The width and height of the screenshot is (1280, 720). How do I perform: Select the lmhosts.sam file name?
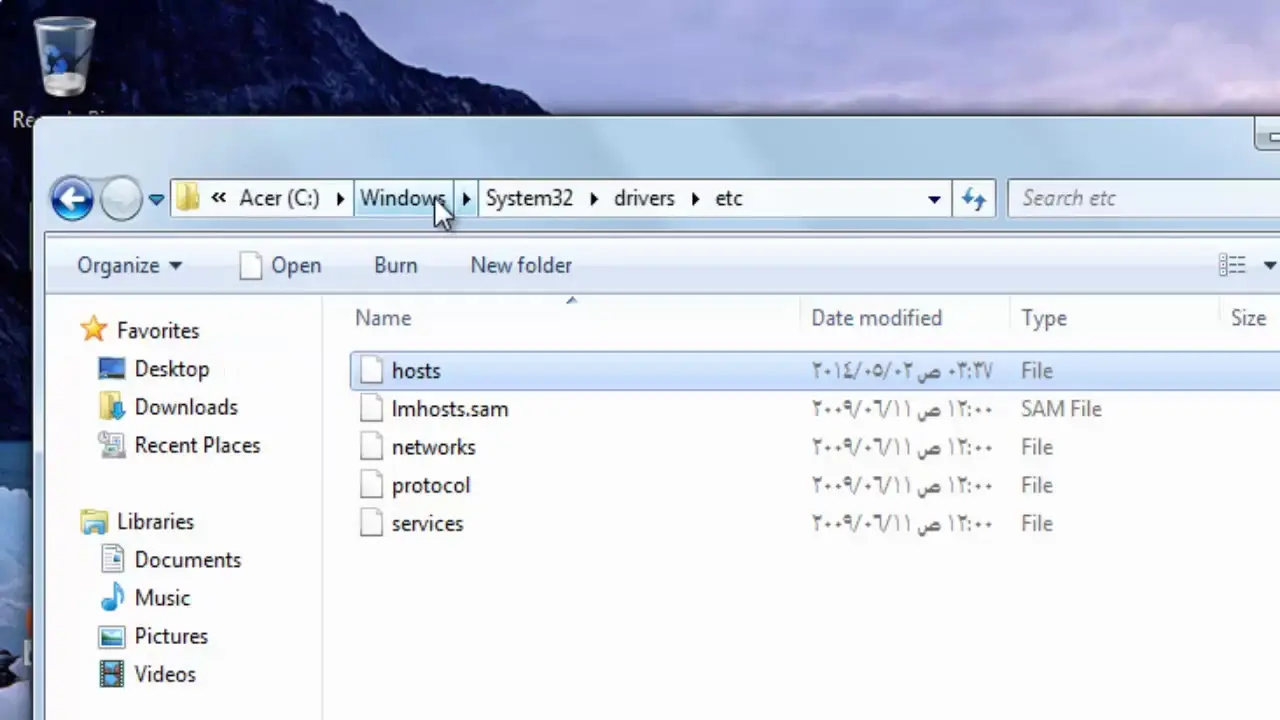click(x=450, y=409)
